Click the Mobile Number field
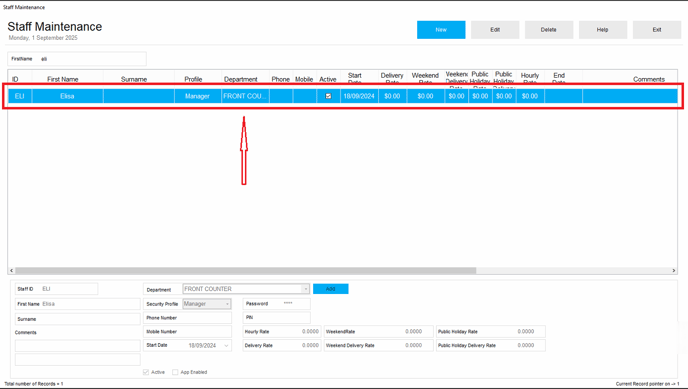This screenshot has height=389, width=688. [187, 332]
